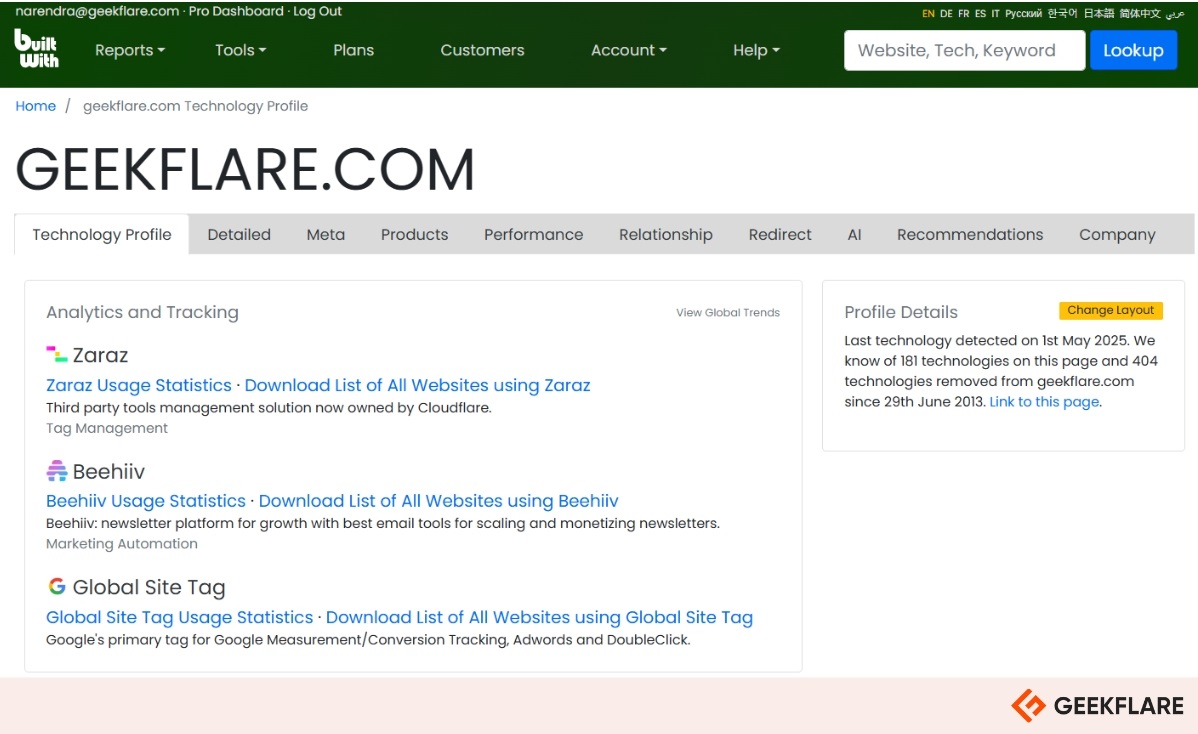Switch language to Chinese 简体中文

pyautogui.click(x=1140, y=14)
